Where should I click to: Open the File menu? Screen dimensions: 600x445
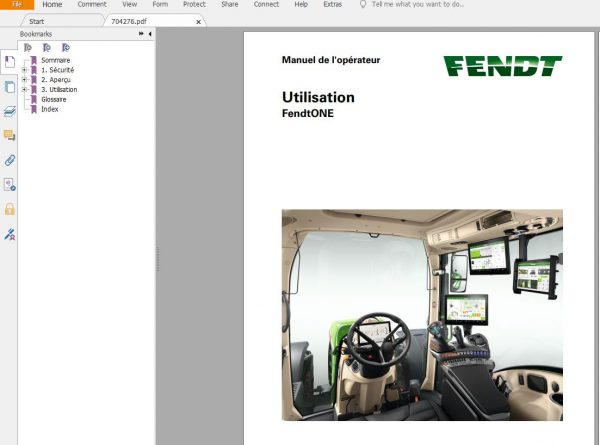tap(17, 4)
